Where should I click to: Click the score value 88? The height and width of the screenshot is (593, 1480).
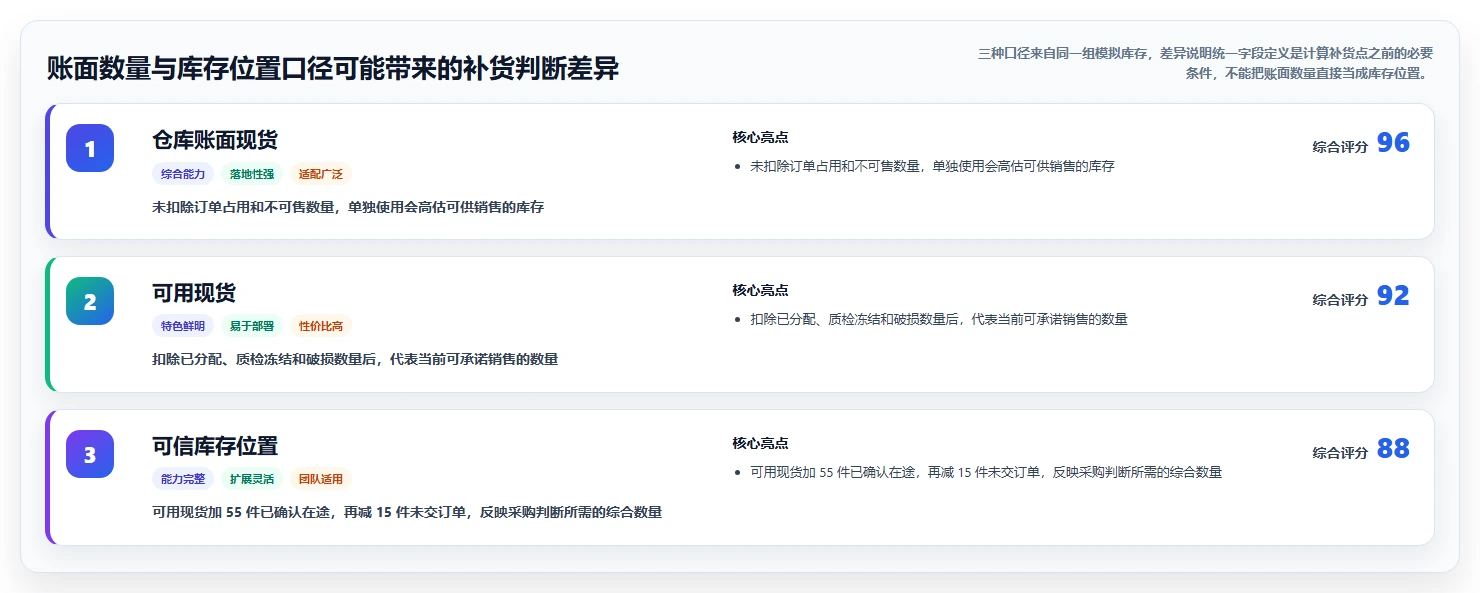[1393, 449]
